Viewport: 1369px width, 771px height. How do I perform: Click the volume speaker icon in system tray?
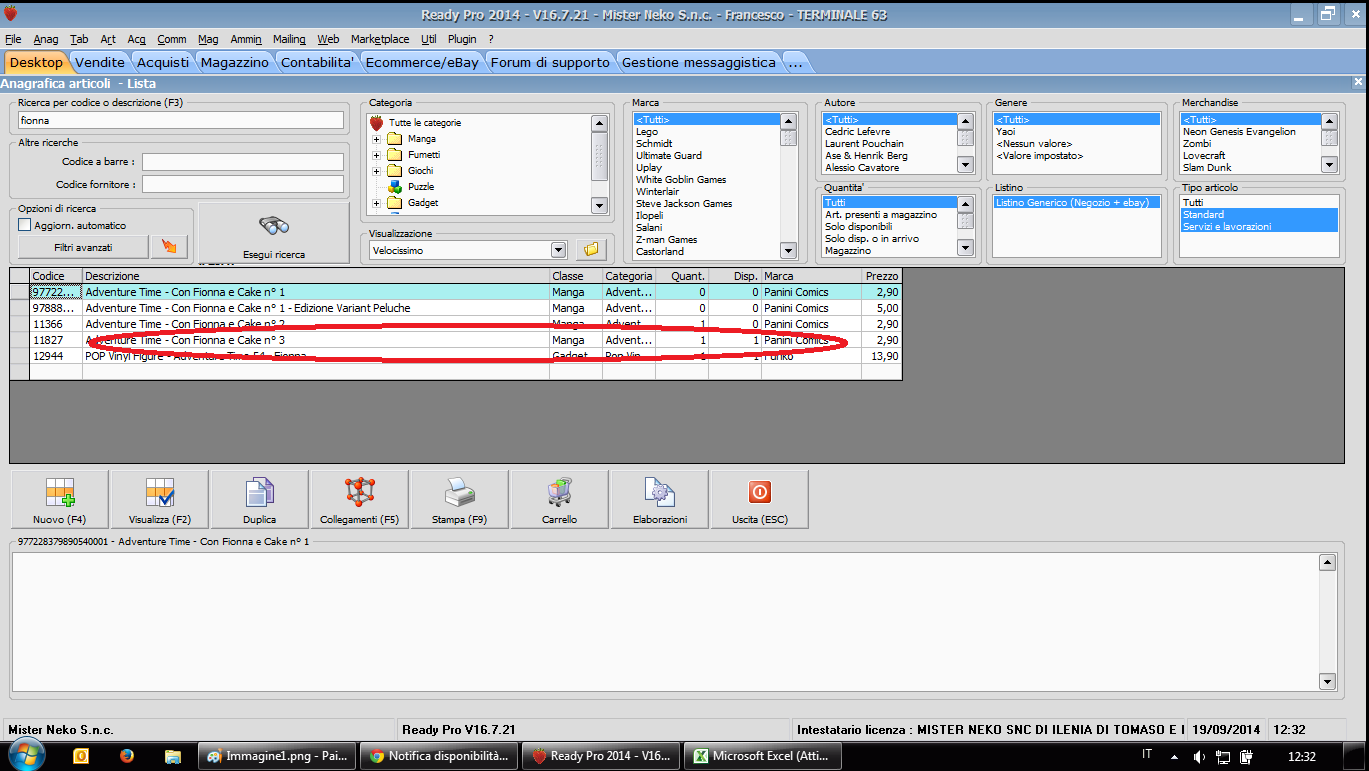[x=1198, y=756]
